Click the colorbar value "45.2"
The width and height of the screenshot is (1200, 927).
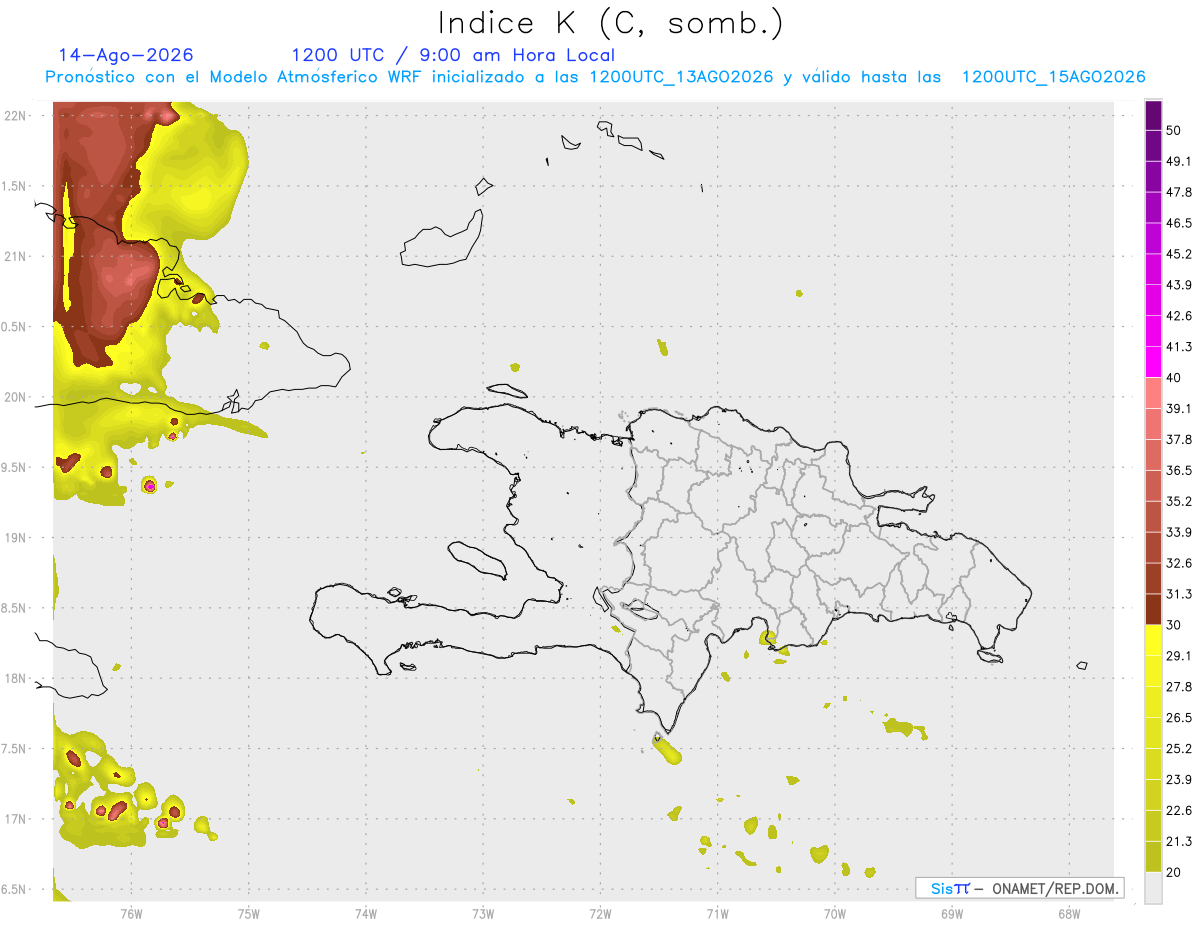click(x=1179, y=254)
